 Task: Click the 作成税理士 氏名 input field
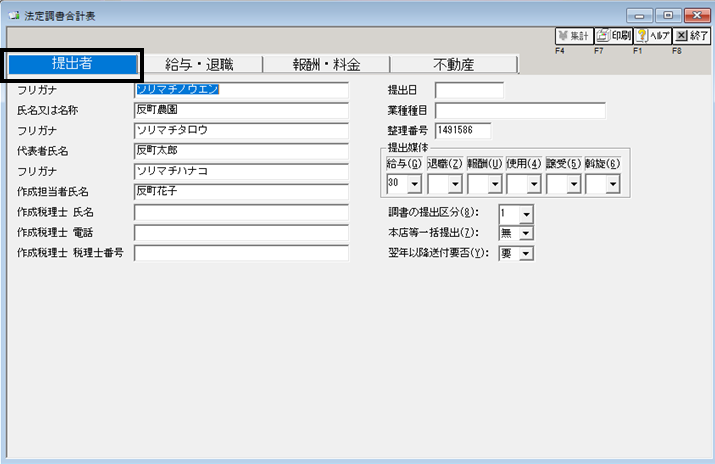(241, 212)
